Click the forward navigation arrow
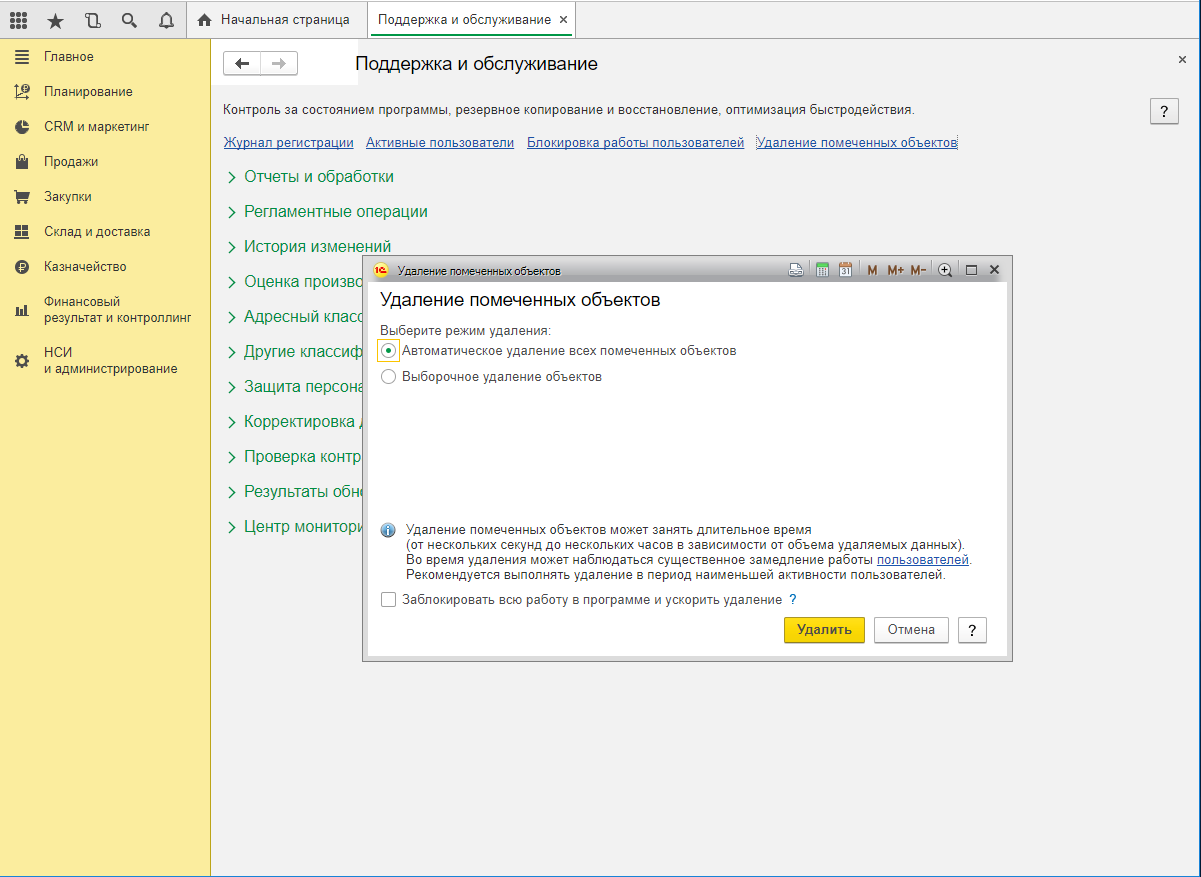The height and width of the screenshot is (877, 1201). coord(279,64)
